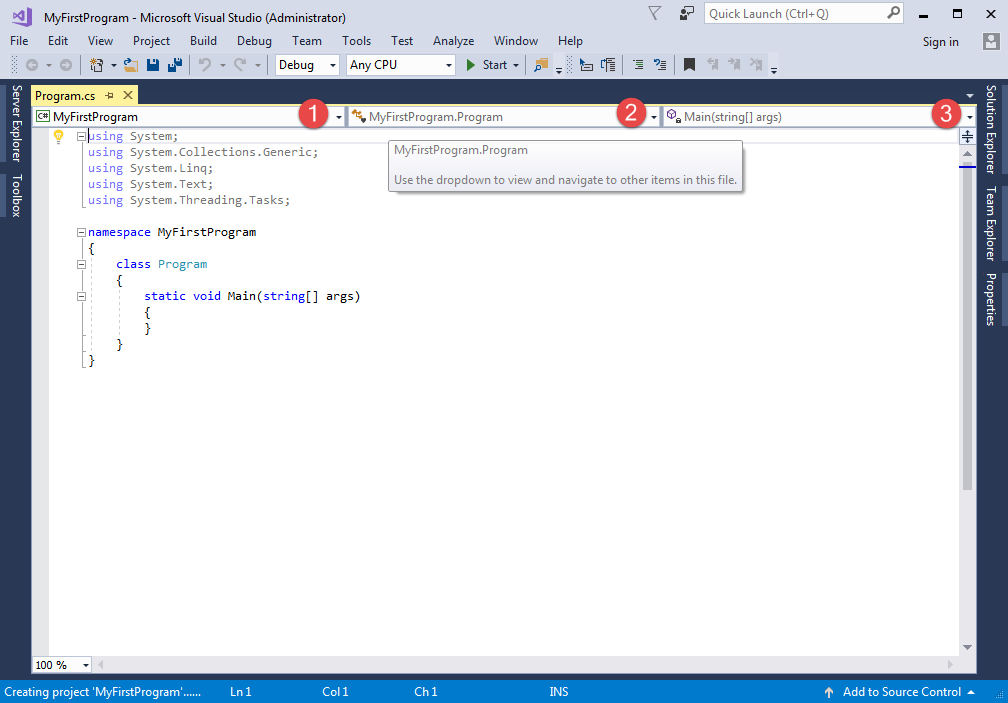
Task: Toggle the pin on Program.cs tab
Action: tap(109, 96)
